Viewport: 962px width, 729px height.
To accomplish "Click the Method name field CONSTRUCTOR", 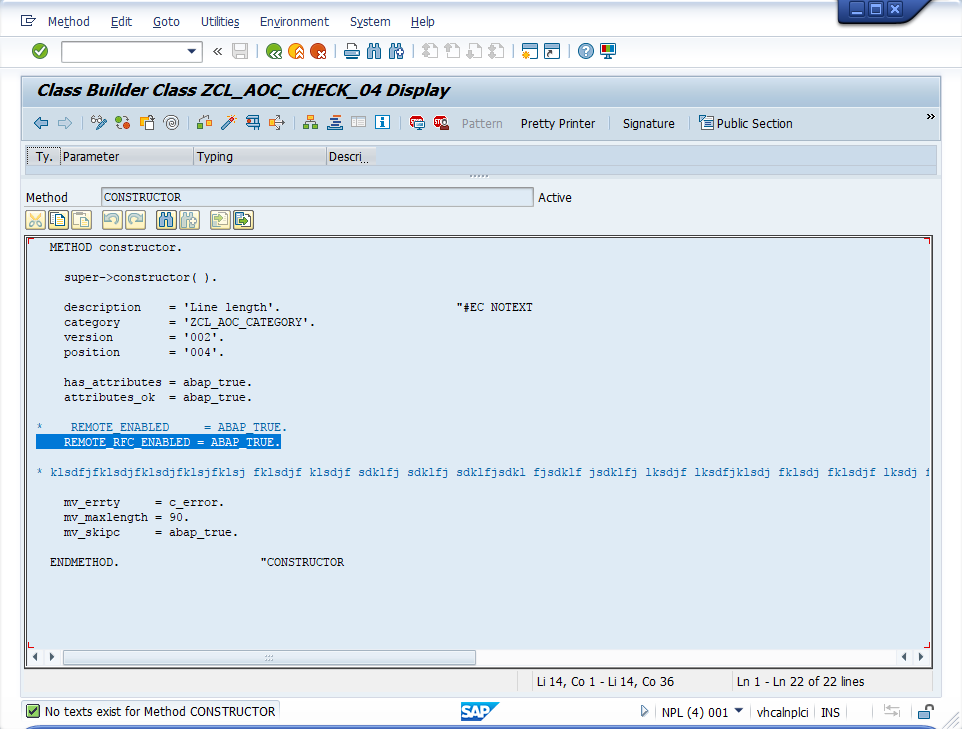I will tap(317, 197).
